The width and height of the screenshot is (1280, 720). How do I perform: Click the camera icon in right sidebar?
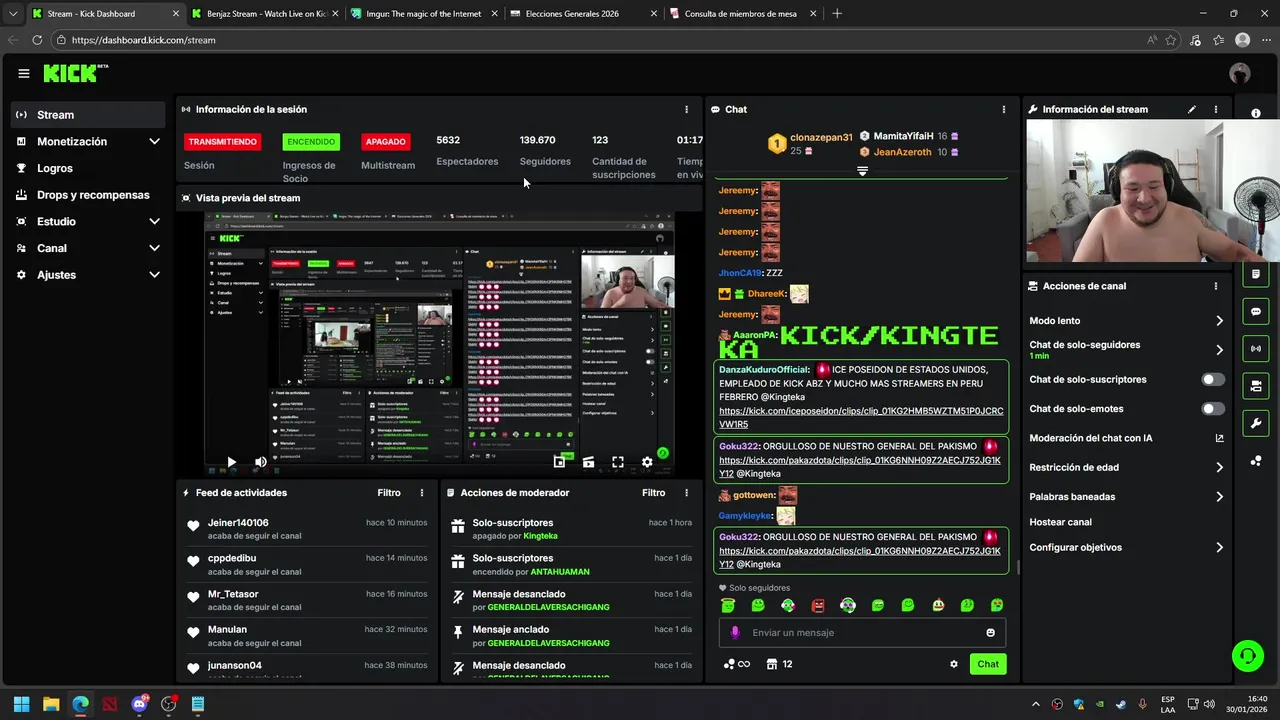tap(1256, 386)
